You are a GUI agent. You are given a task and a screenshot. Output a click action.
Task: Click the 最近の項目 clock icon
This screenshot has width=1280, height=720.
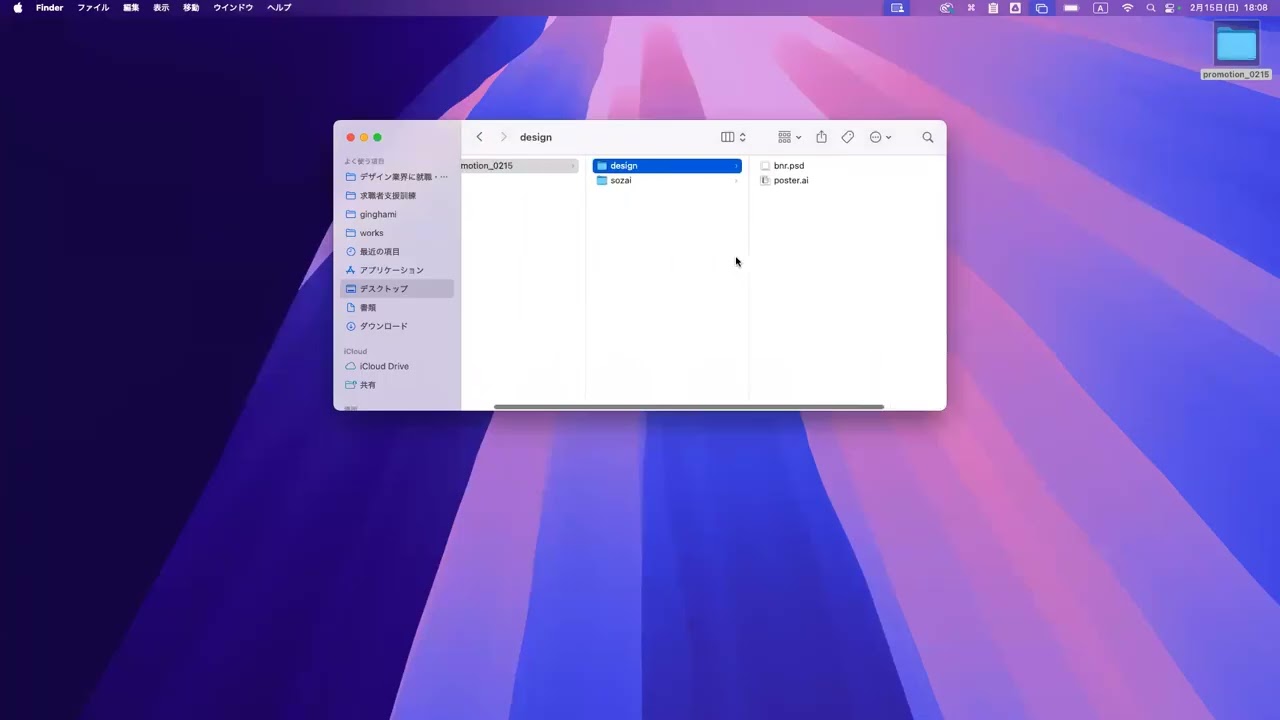pos(350,251)
